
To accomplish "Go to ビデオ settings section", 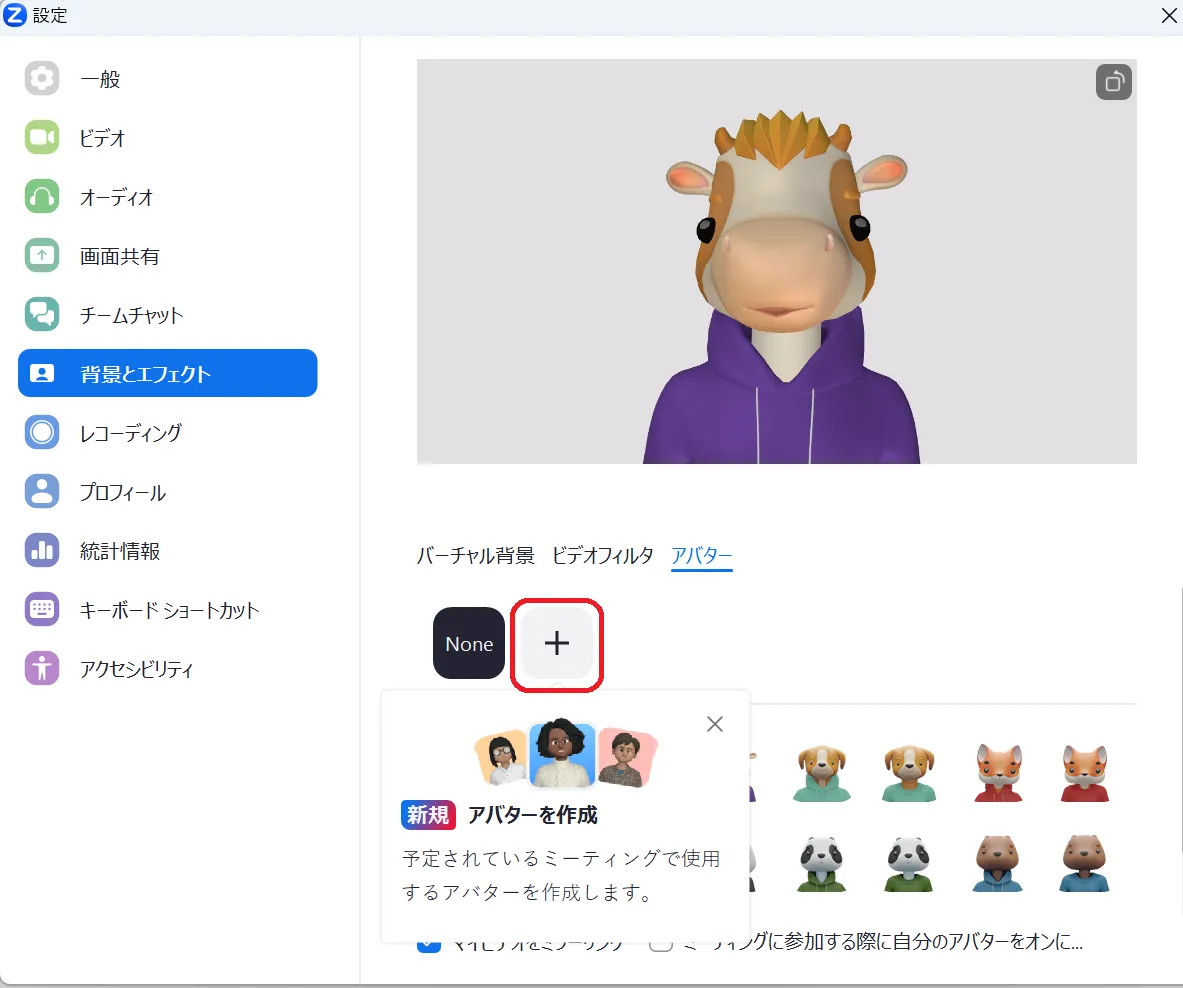I will [x=102, y=138].
